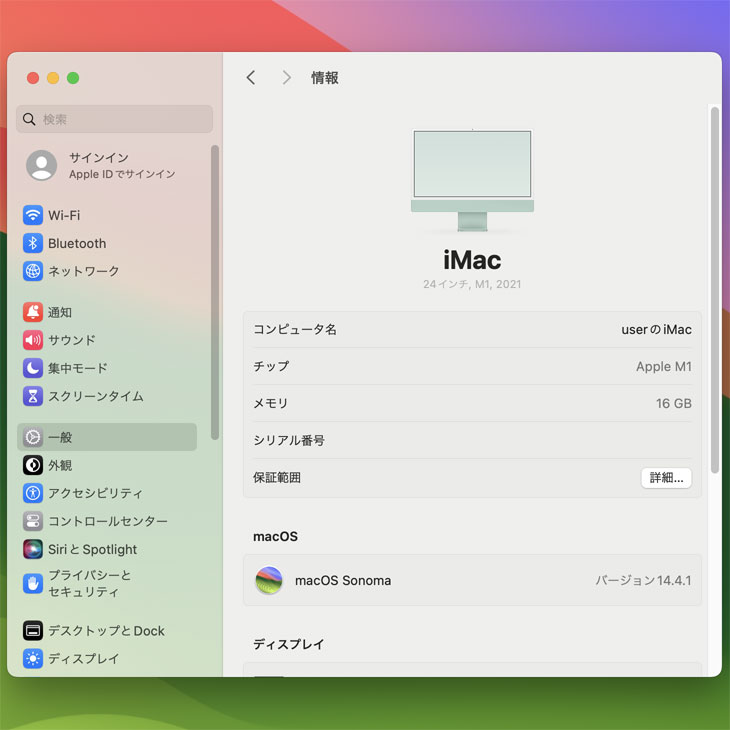Open ネットワーク globe icon

33,271
